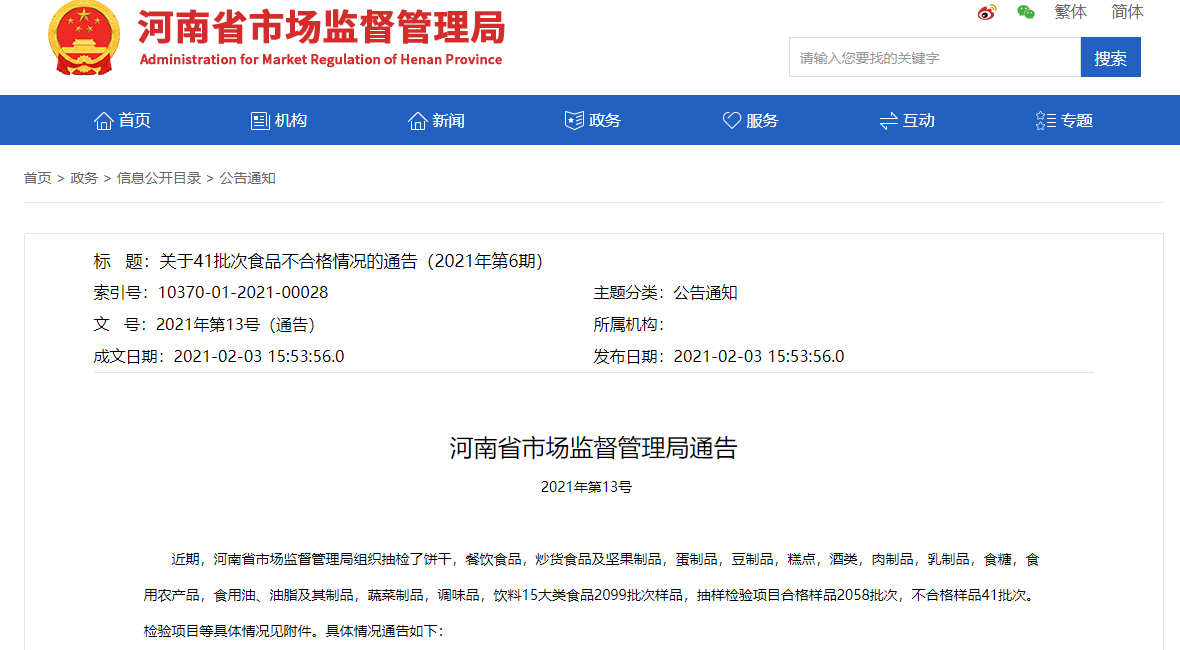The height and width of the screenshot is (650, 1180).
Task: Click the flag icon beside 政务
Action: pos(574,120)
